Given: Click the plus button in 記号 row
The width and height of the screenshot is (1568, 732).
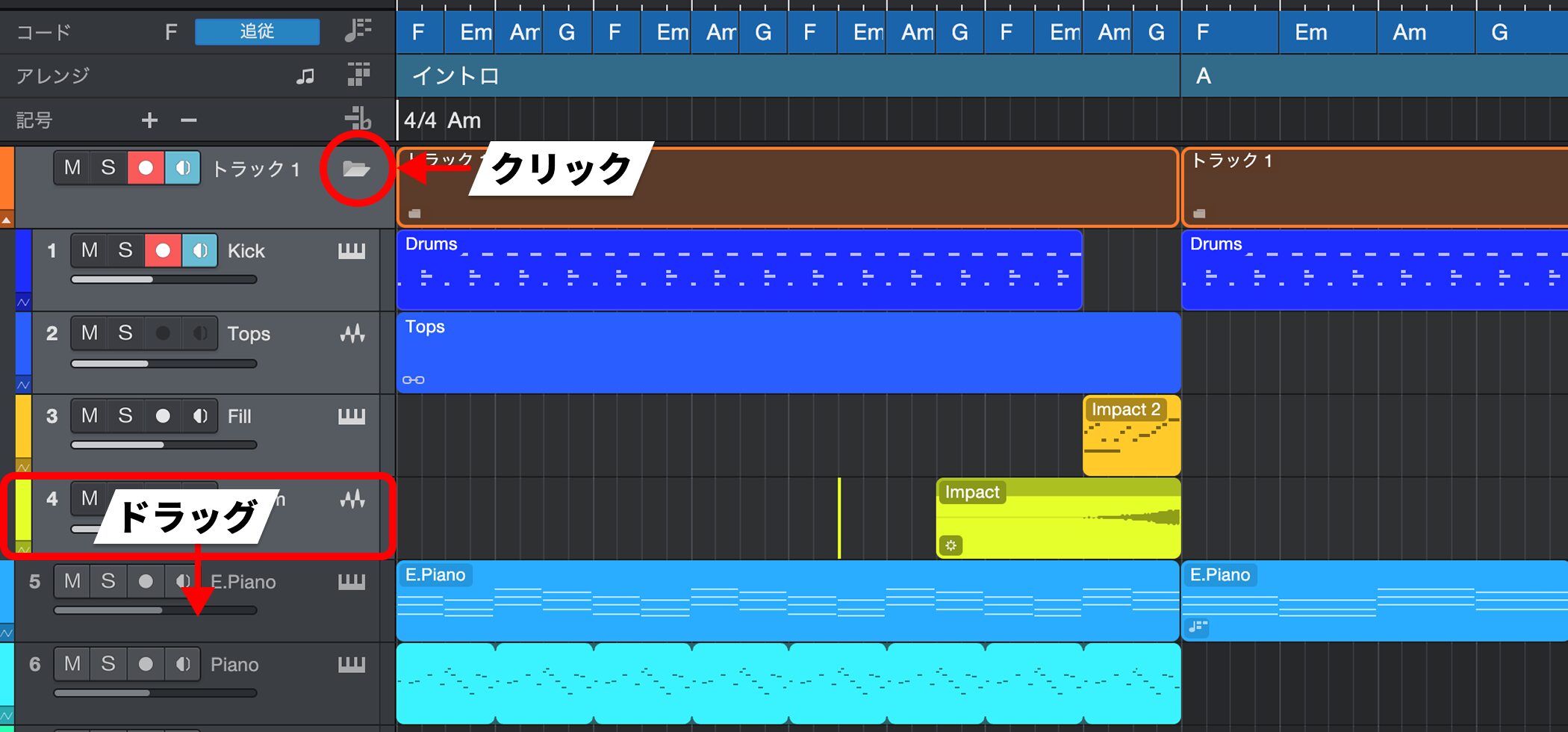Looking at the screenshot, I should coord(149,120).
